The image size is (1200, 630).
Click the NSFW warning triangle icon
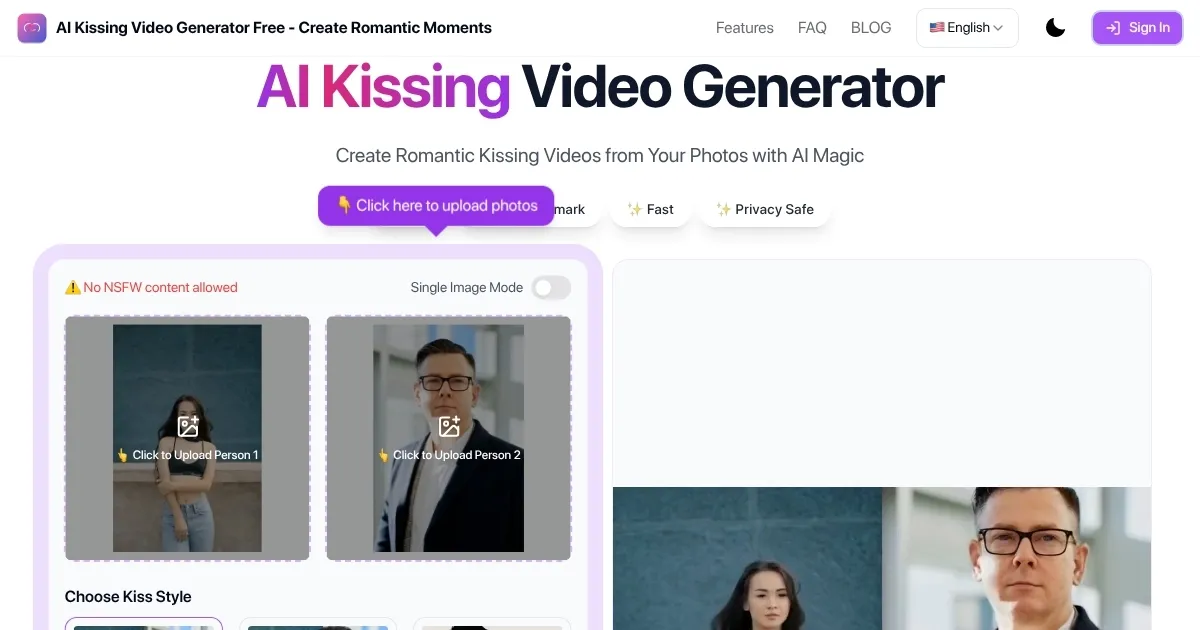click(x=72, y=287)
